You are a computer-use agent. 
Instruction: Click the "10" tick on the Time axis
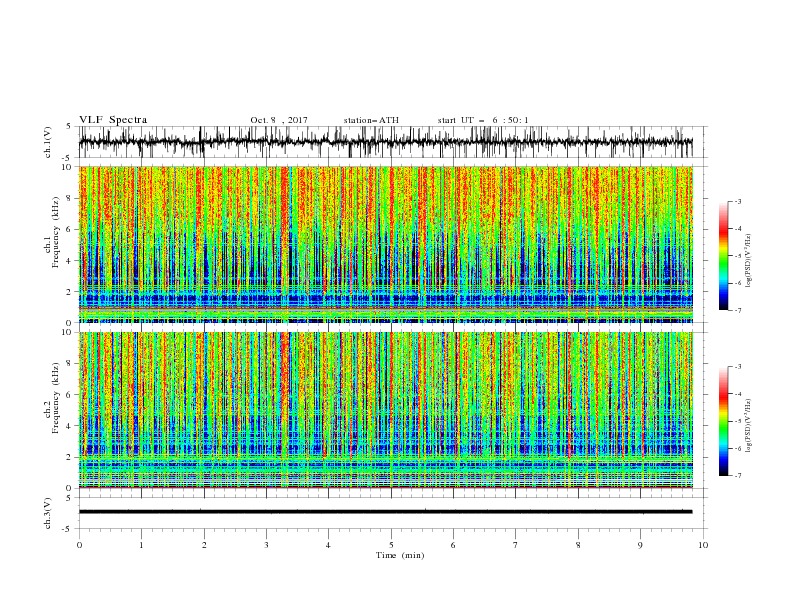703,545
